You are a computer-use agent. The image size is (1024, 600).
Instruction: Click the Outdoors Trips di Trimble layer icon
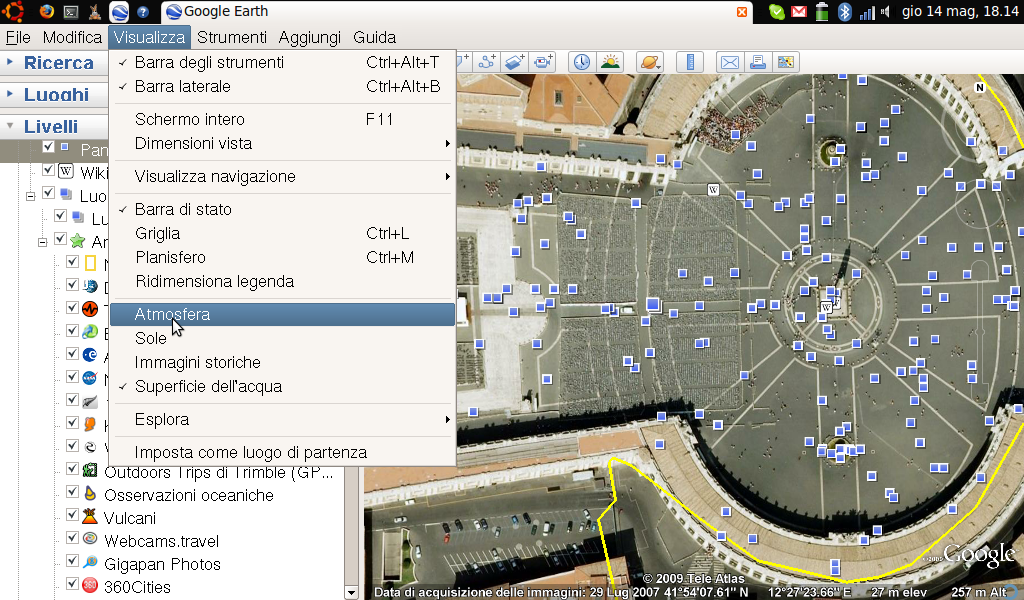point(90,471)
